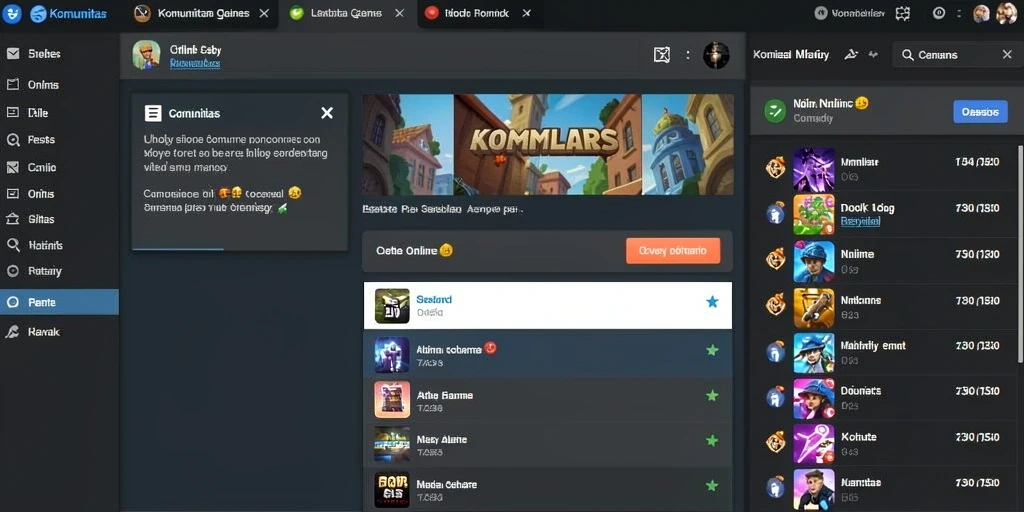1024x512 pixels.
Task: Toggle green star for Atne Bamne
Action: click(x=712, y=395)
